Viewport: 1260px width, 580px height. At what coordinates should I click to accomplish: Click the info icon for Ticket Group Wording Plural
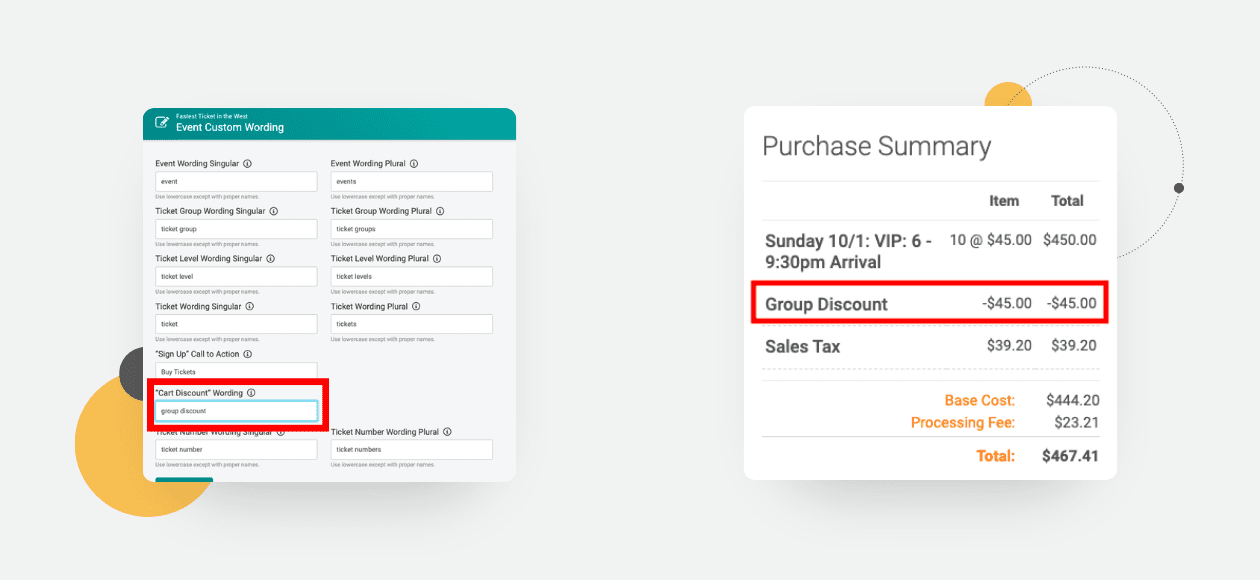coord(438,211)
